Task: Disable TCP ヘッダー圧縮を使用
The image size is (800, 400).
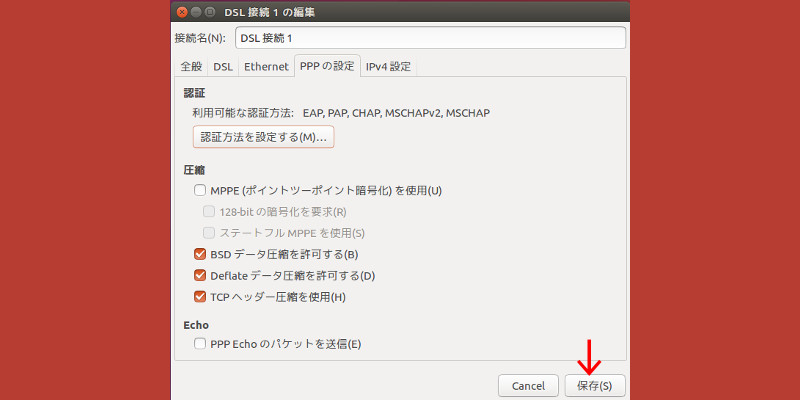Action: [x=199, y=297]
